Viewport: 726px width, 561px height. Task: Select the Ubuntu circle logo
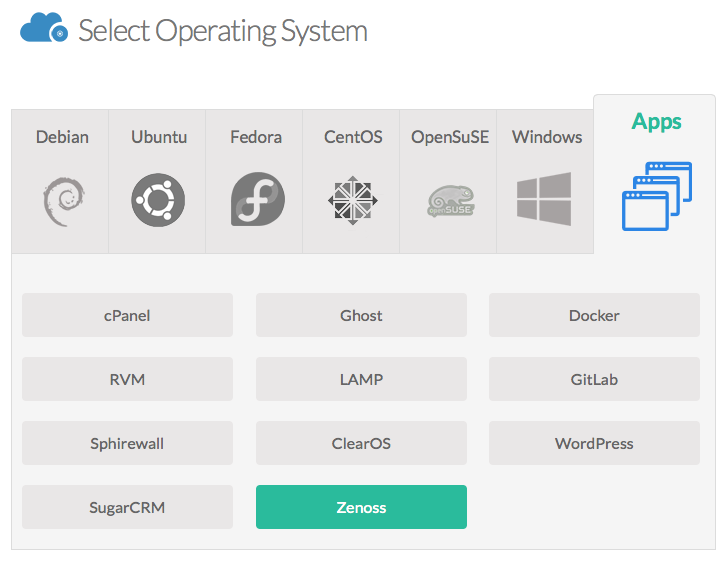click(x=158, y=200)
